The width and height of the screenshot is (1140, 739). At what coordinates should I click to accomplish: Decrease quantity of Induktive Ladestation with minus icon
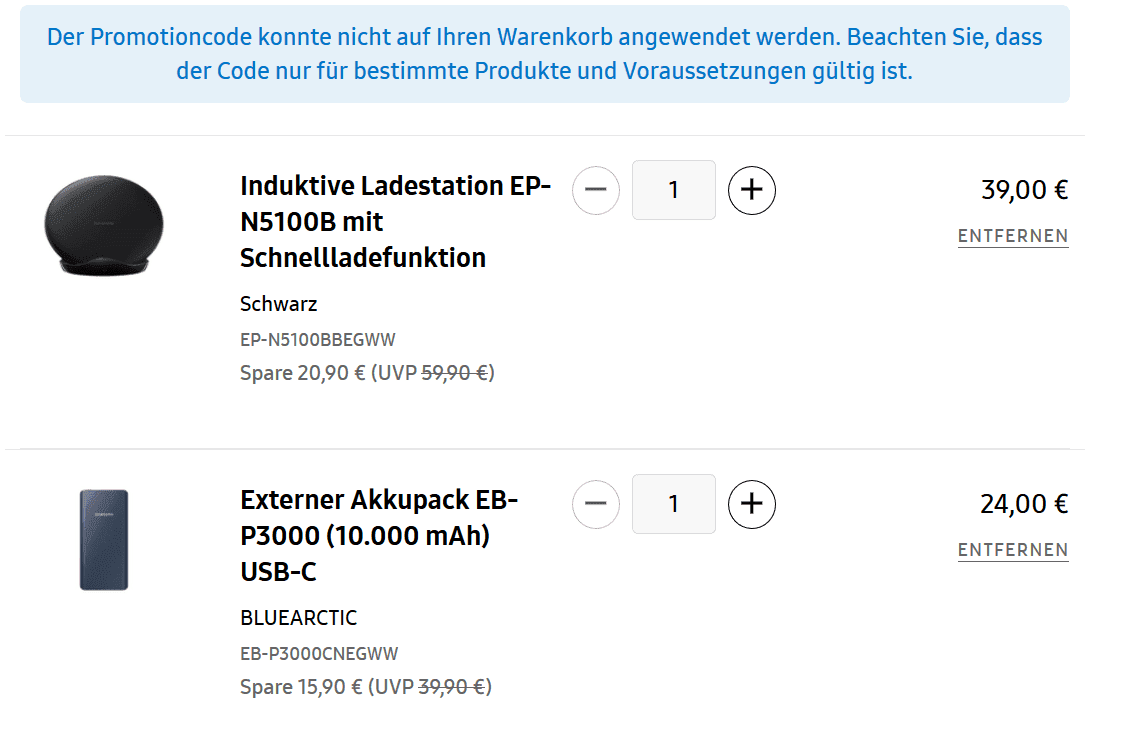pyautogui.click(x=595, y=191)
